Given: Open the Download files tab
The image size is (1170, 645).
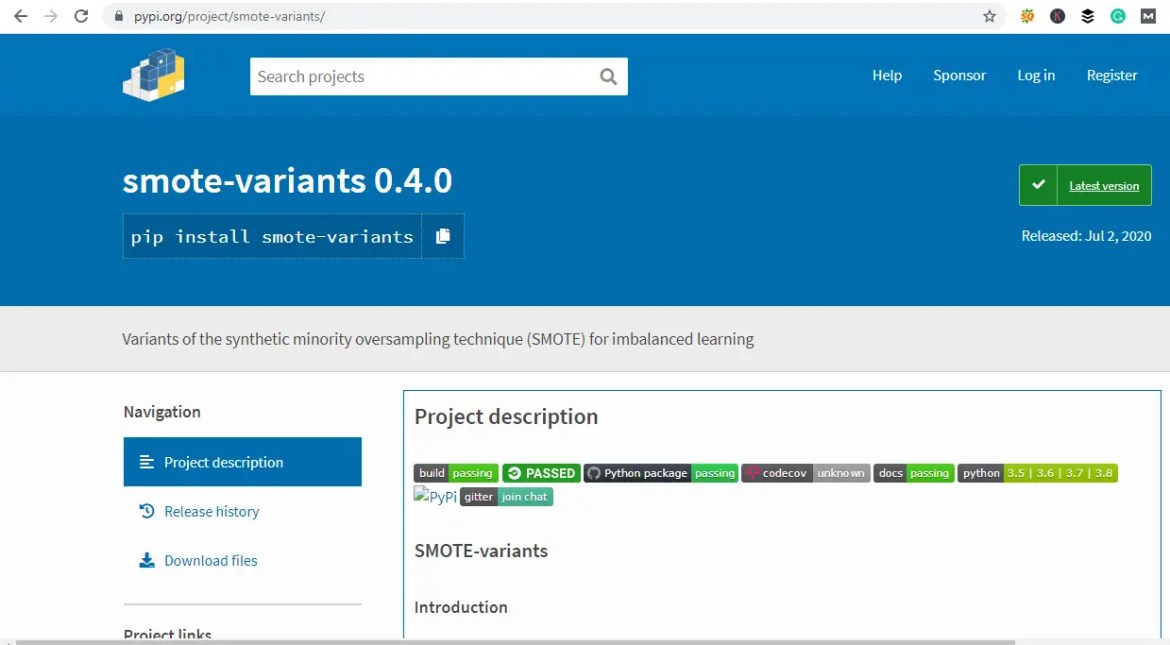Looking at the screenshot, I should 198,561.
